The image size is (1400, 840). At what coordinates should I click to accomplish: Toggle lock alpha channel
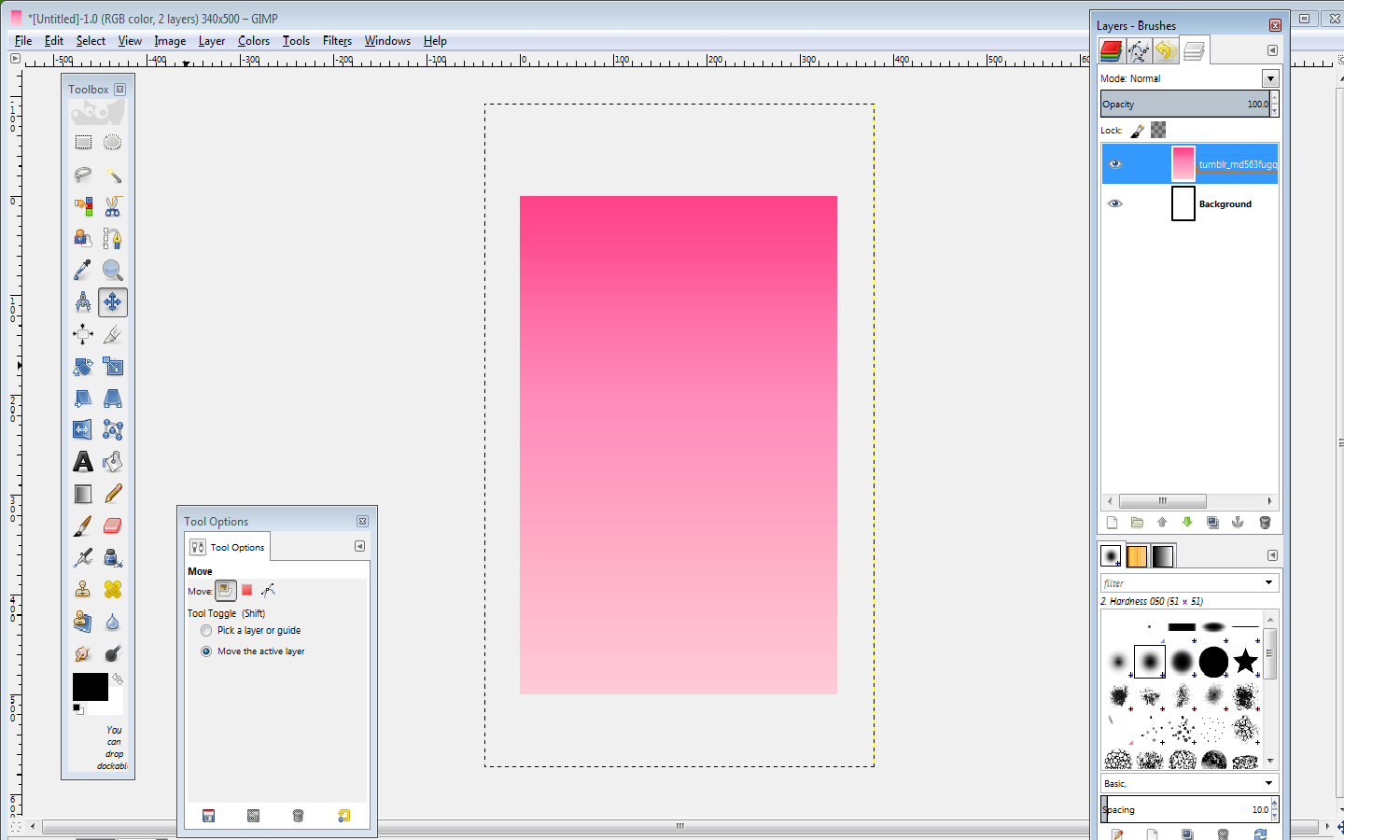1158,131
